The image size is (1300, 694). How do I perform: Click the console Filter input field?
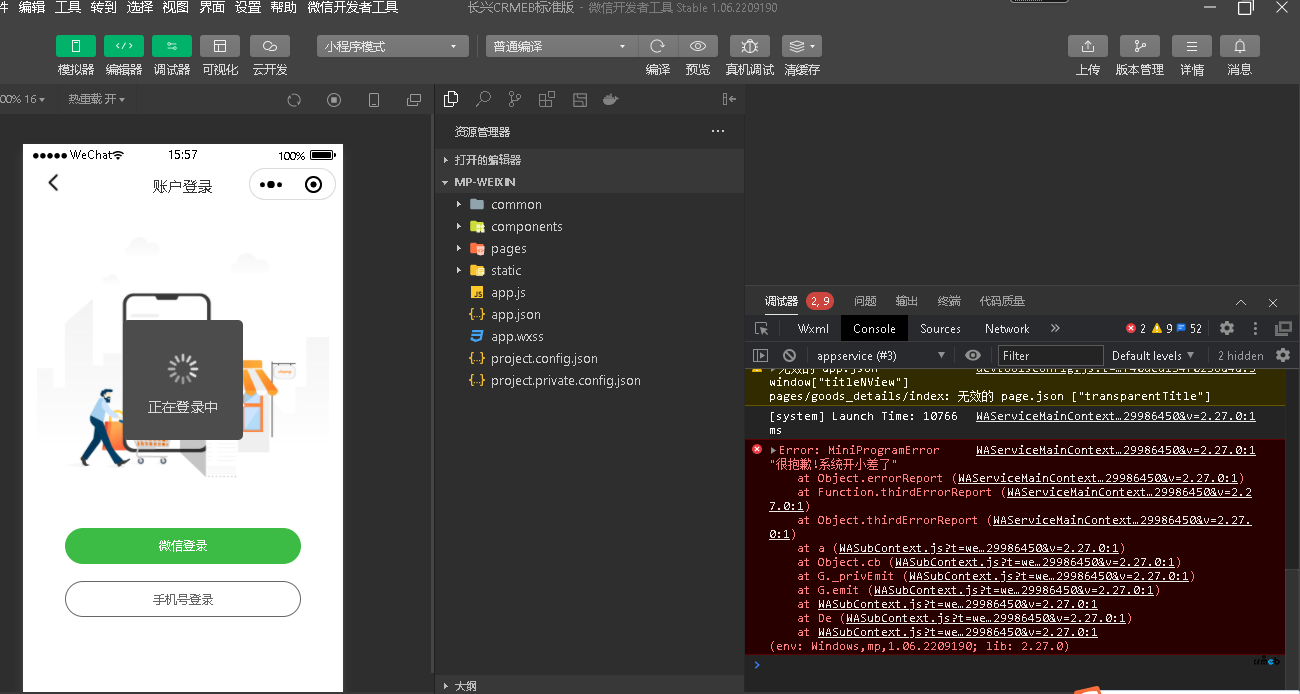(x=1050, y=355)
